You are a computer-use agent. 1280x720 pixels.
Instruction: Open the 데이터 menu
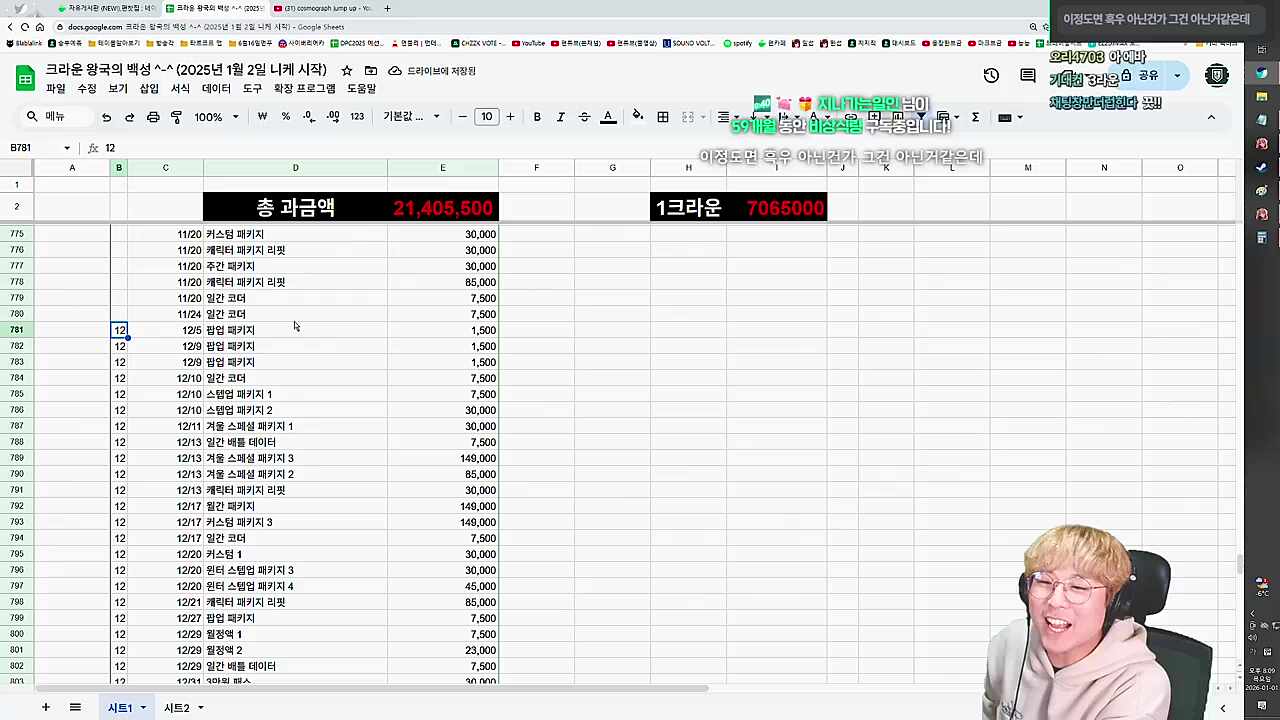[x=216, y=89]
